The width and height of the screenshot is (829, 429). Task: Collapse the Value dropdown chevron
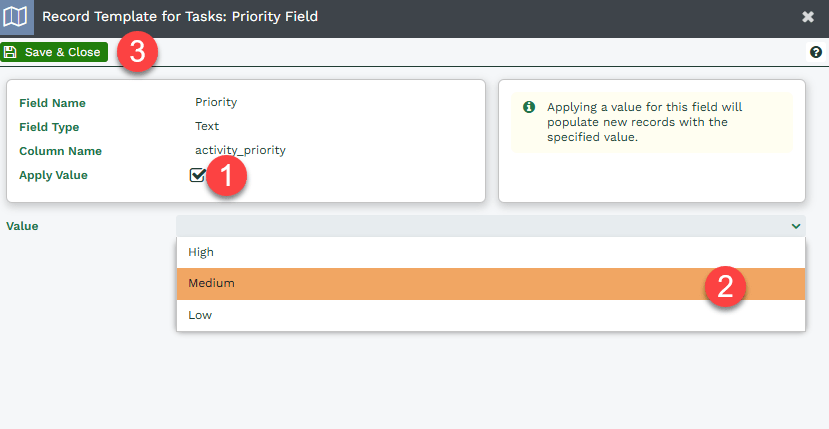tap(796, 226)
